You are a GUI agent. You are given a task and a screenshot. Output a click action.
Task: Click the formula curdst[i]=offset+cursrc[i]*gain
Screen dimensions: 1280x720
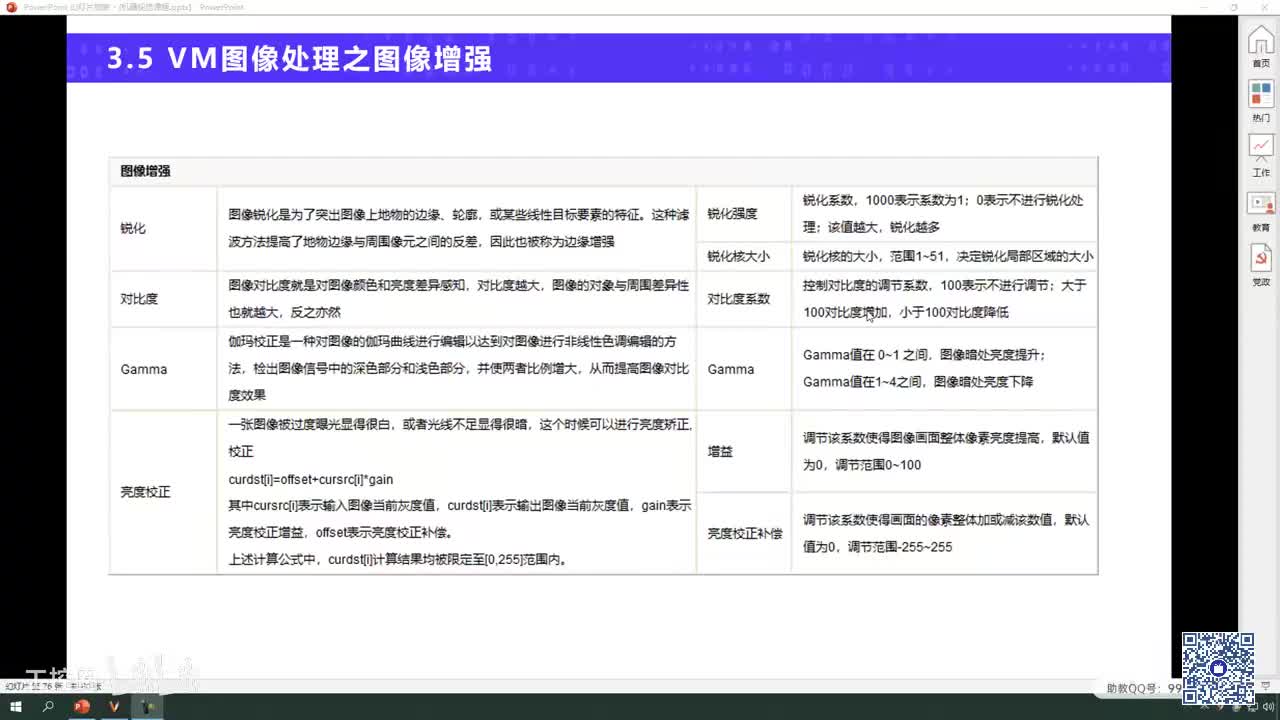311,480
